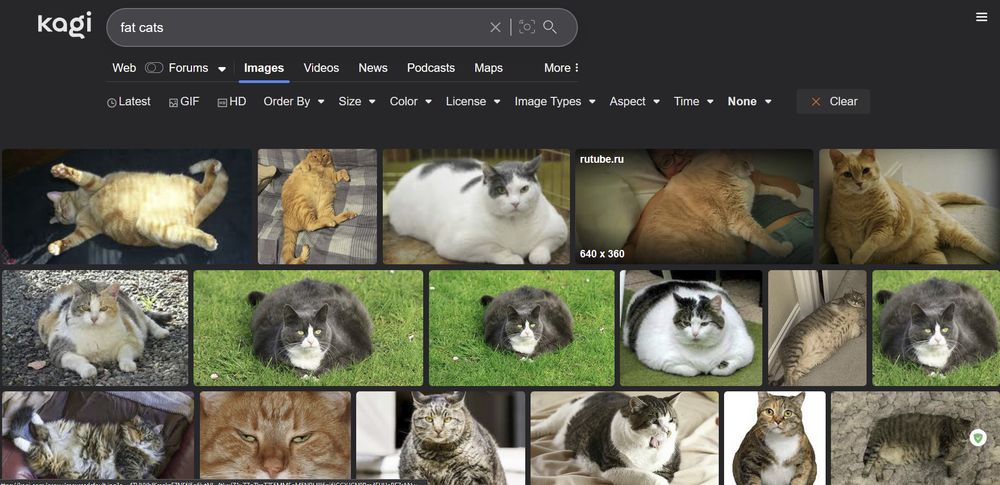This screenshot has width=1000, height=485.
Task: Switch to the Podcasts tab
Action: click(x=430, y=68)
